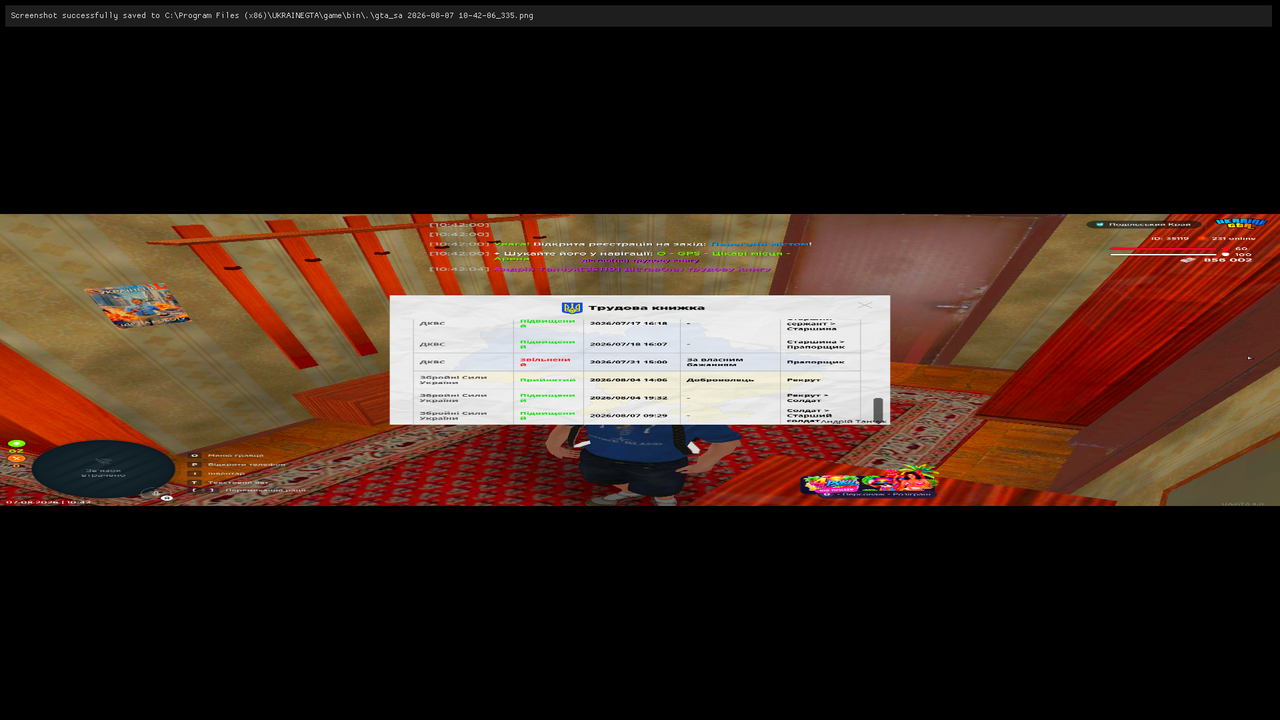The height and width of the screenshot is (720, 1280).
Task: Grab the work-book table scrollbar handle
Action: click(x=878, y=409)
